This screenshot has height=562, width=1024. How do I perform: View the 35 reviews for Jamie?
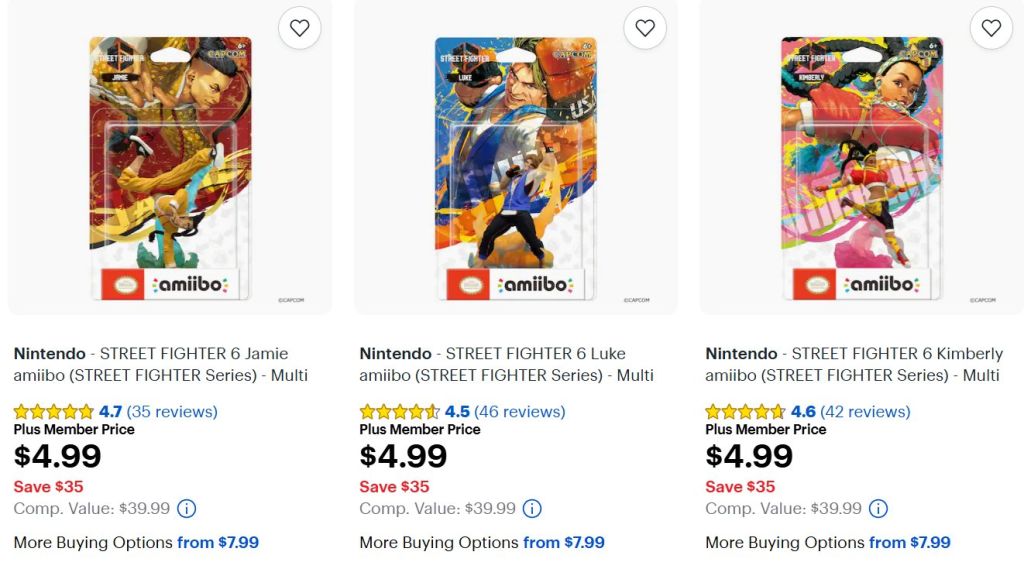pos(172,412)
